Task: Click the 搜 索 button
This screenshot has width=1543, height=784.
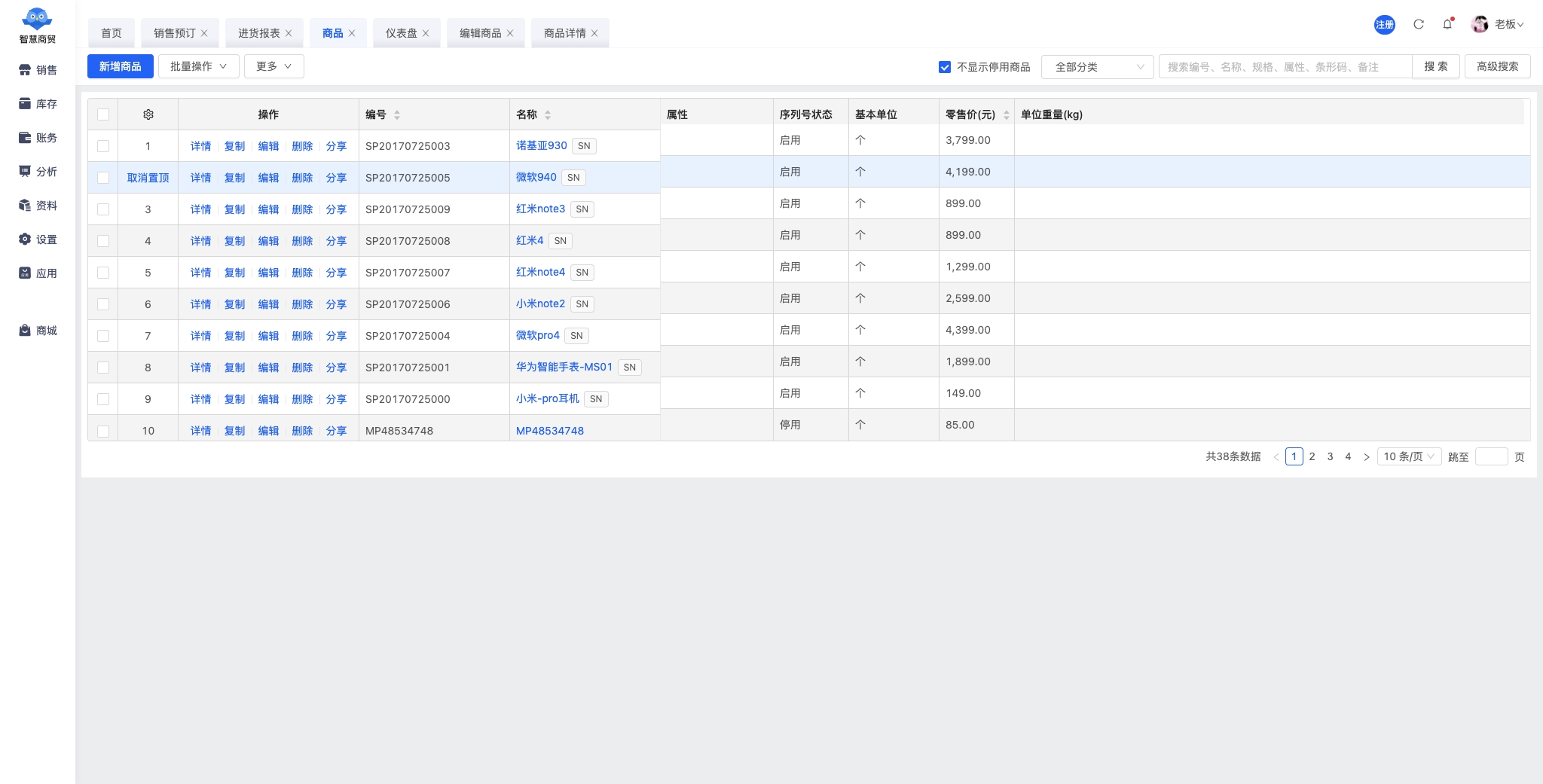Action: pyautogui.click(x=1436, y=66)
